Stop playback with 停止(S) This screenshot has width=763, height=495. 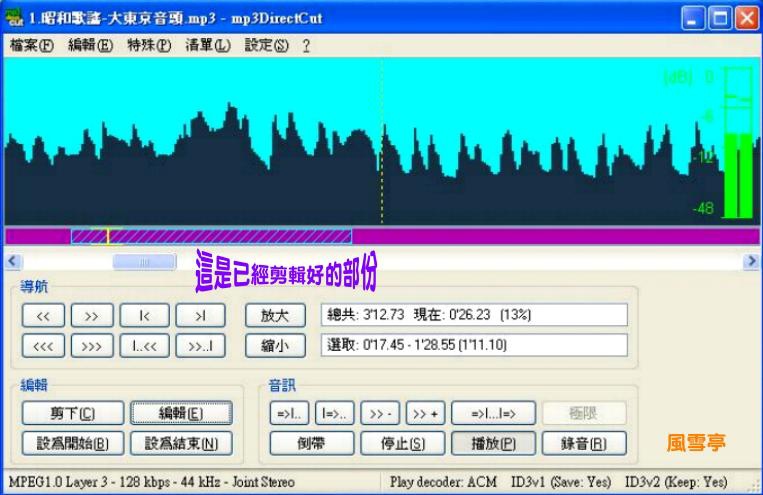coord(402,443)
